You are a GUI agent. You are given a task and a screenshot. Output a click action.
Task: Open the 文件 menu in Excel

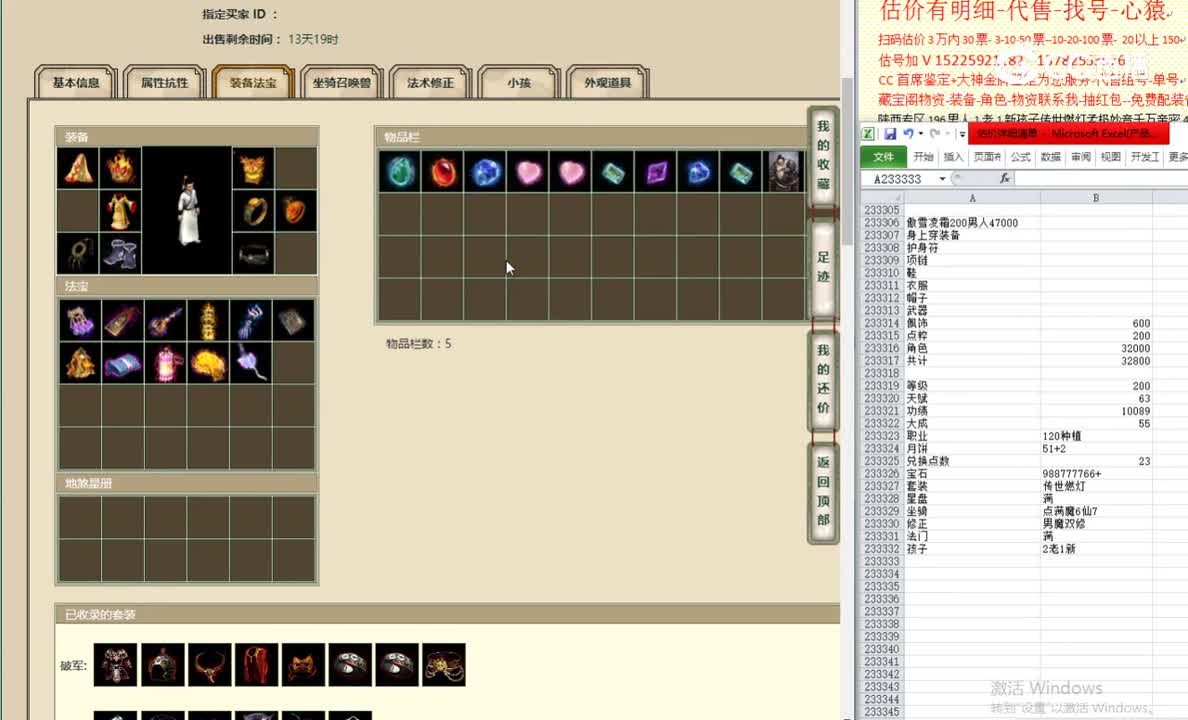tap(883, 157)
